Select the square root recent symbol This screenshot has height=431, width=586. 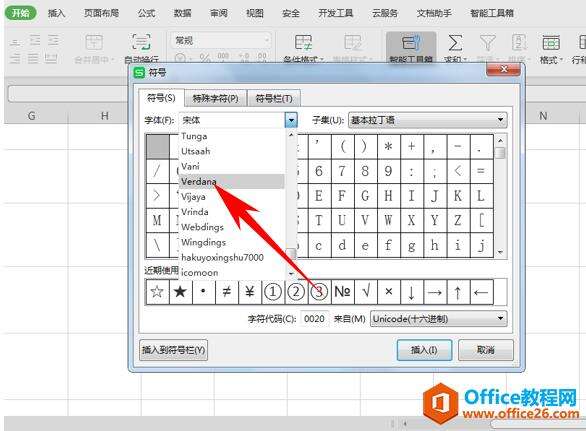point(366,291)
